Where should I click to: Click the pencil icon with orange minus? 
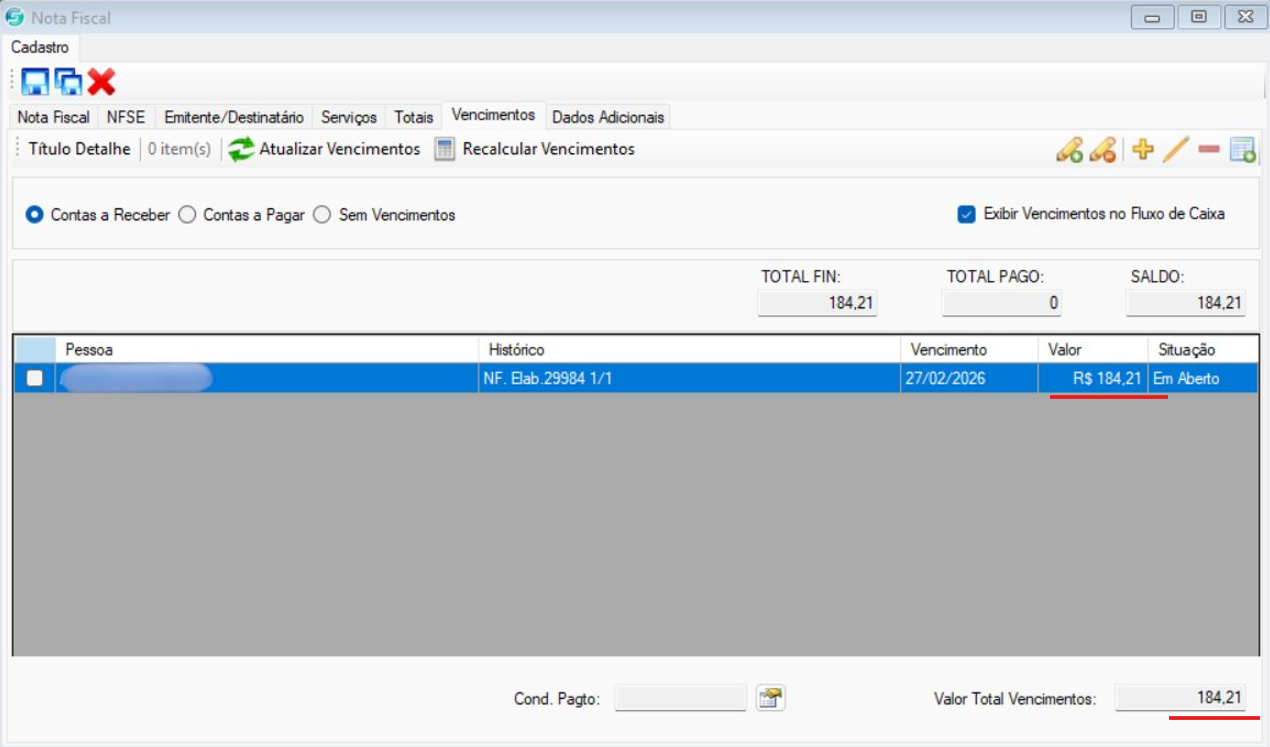(1102, 150)
